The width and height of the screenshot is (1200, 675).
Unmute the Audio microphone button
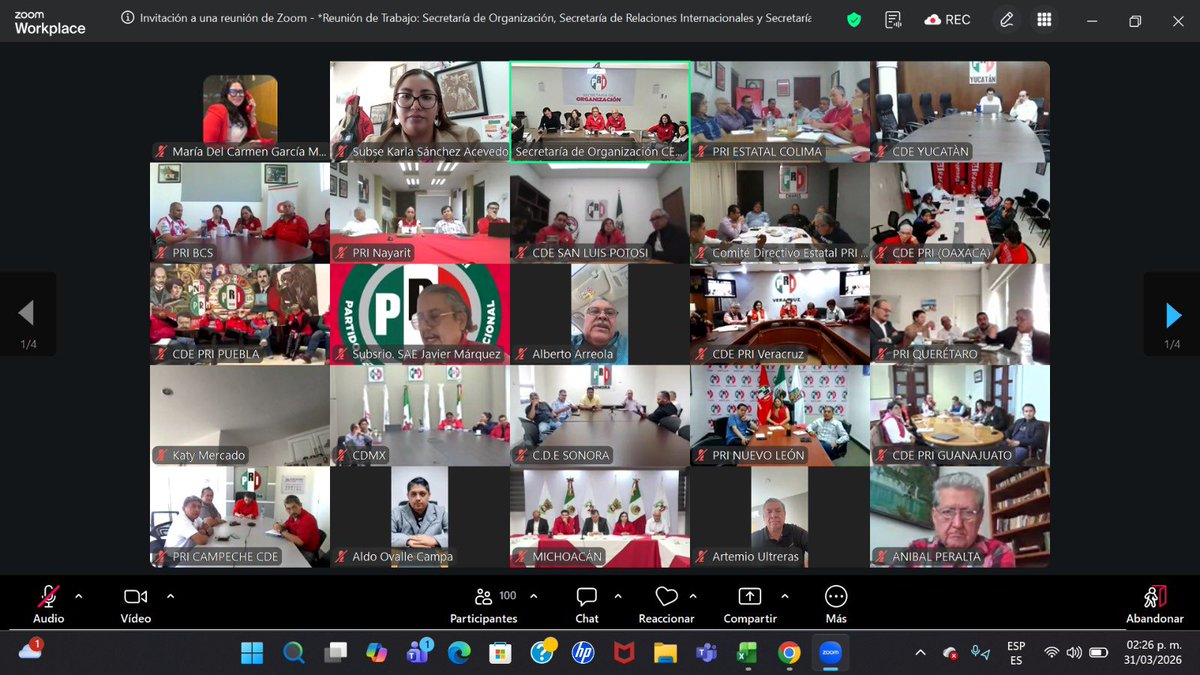(x=48, y=604)
